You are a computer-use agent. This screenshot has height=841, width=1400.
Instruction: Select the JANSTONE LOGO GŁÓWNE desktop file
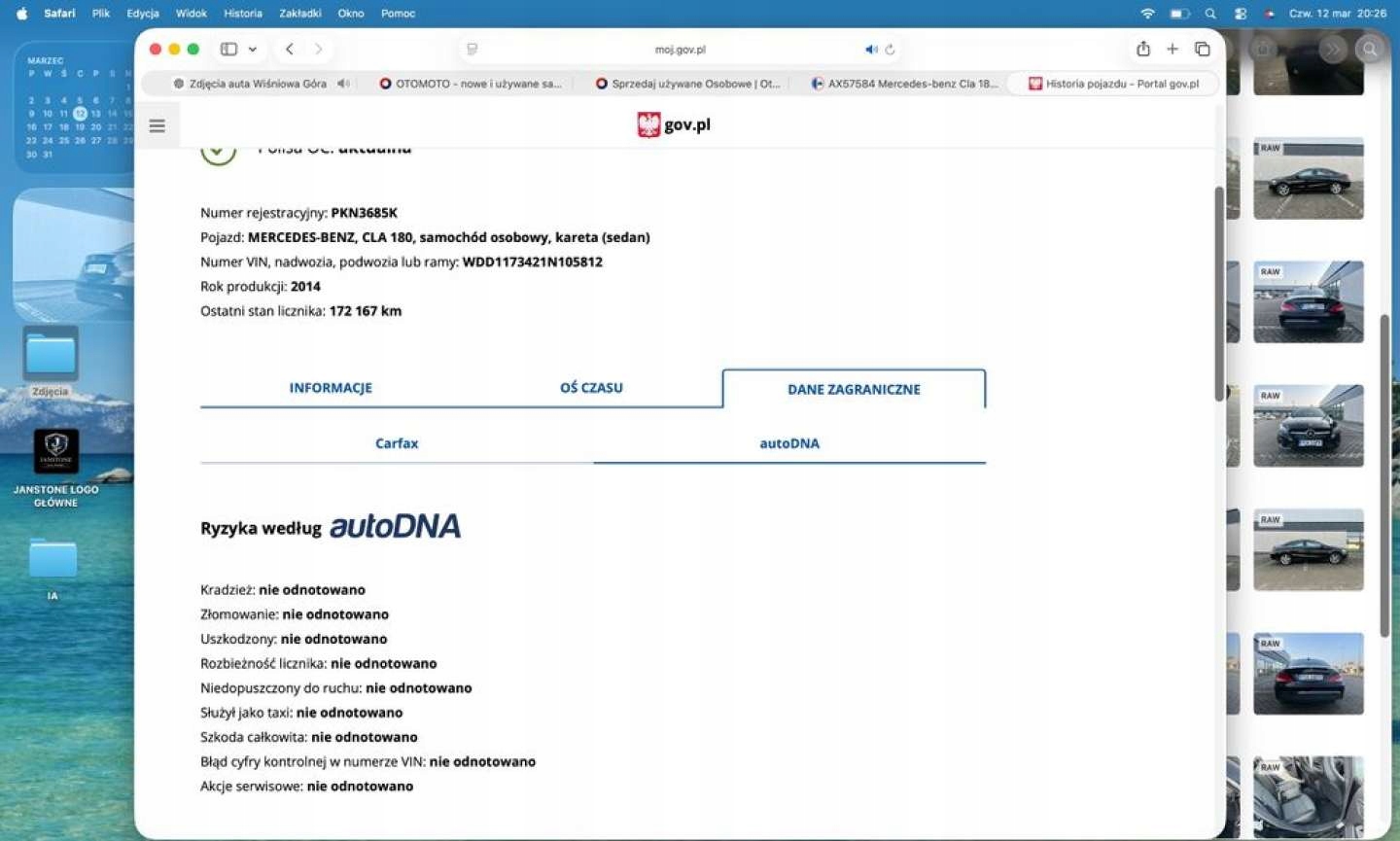(55, 469)
